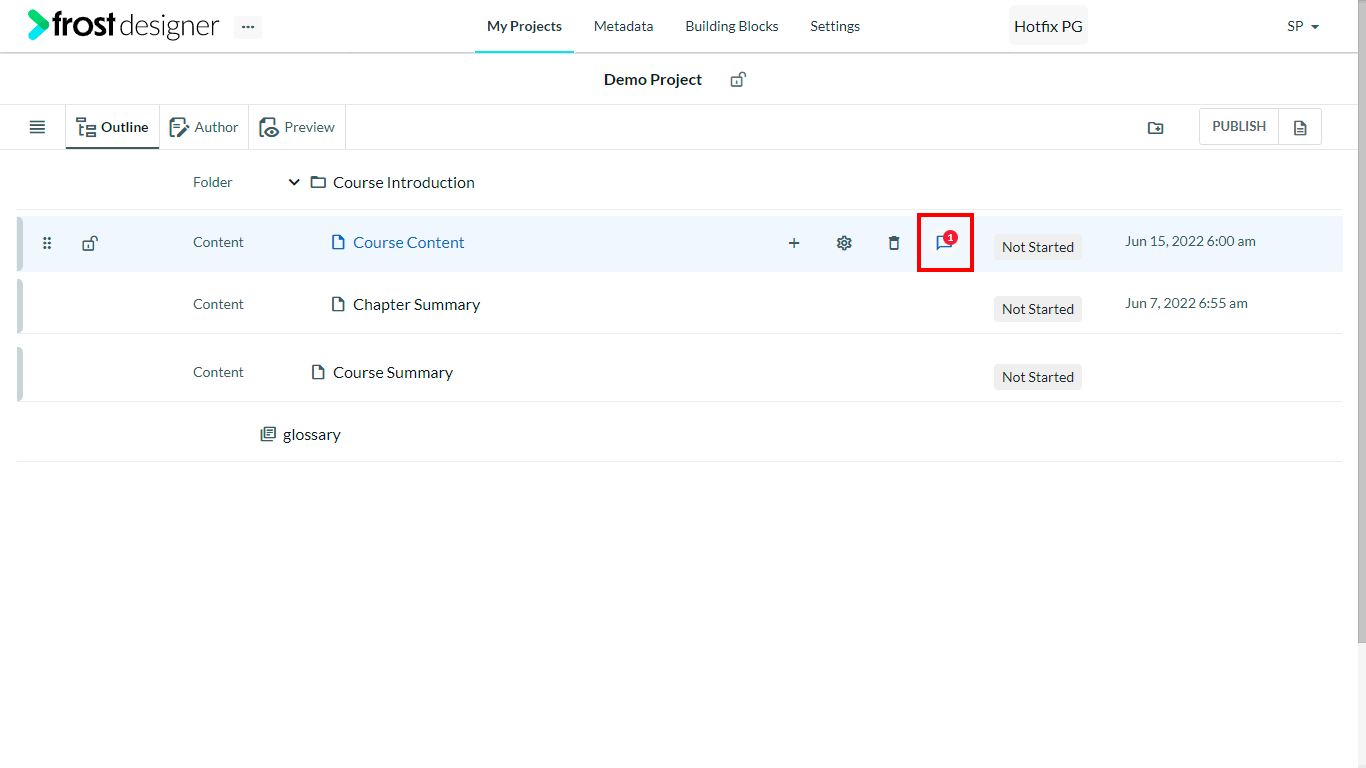Click the page scrollbar on the right
Screen dimensions: 1366x768
pos(1361,320)
